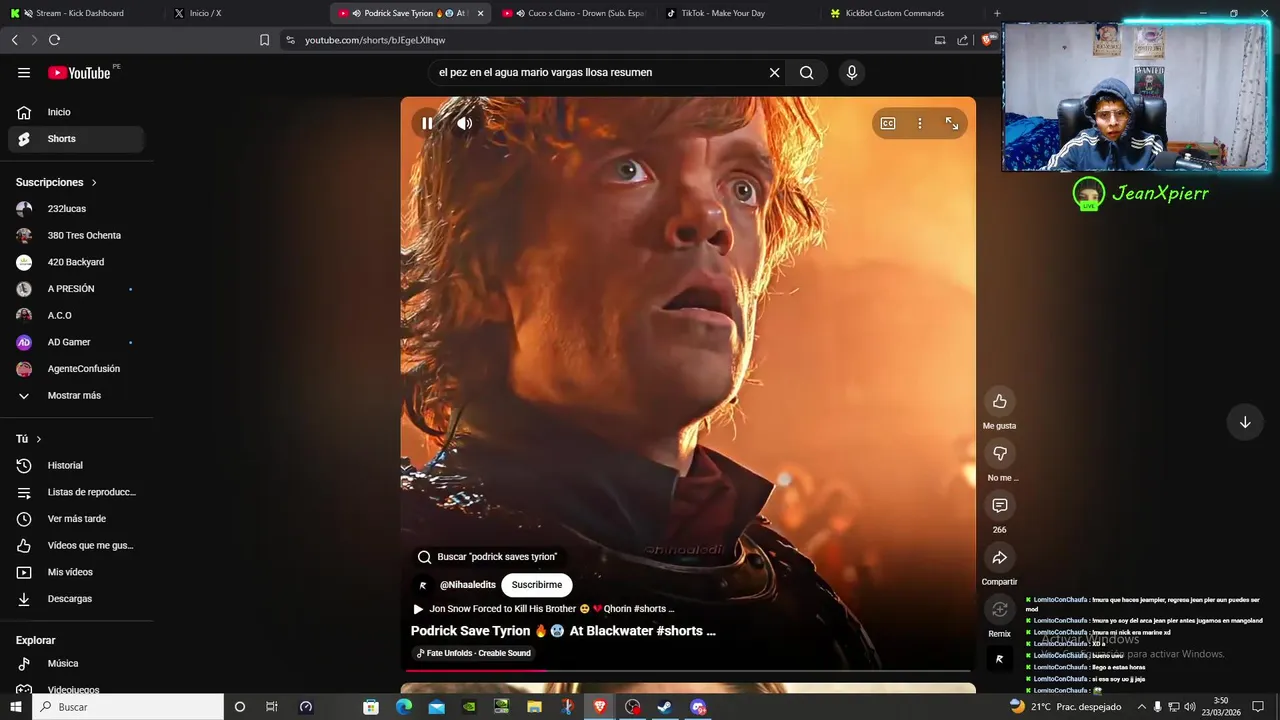Mute the Short's volume speaker icon
Screen dimensions: 1280x720
(x=465, y=123)
